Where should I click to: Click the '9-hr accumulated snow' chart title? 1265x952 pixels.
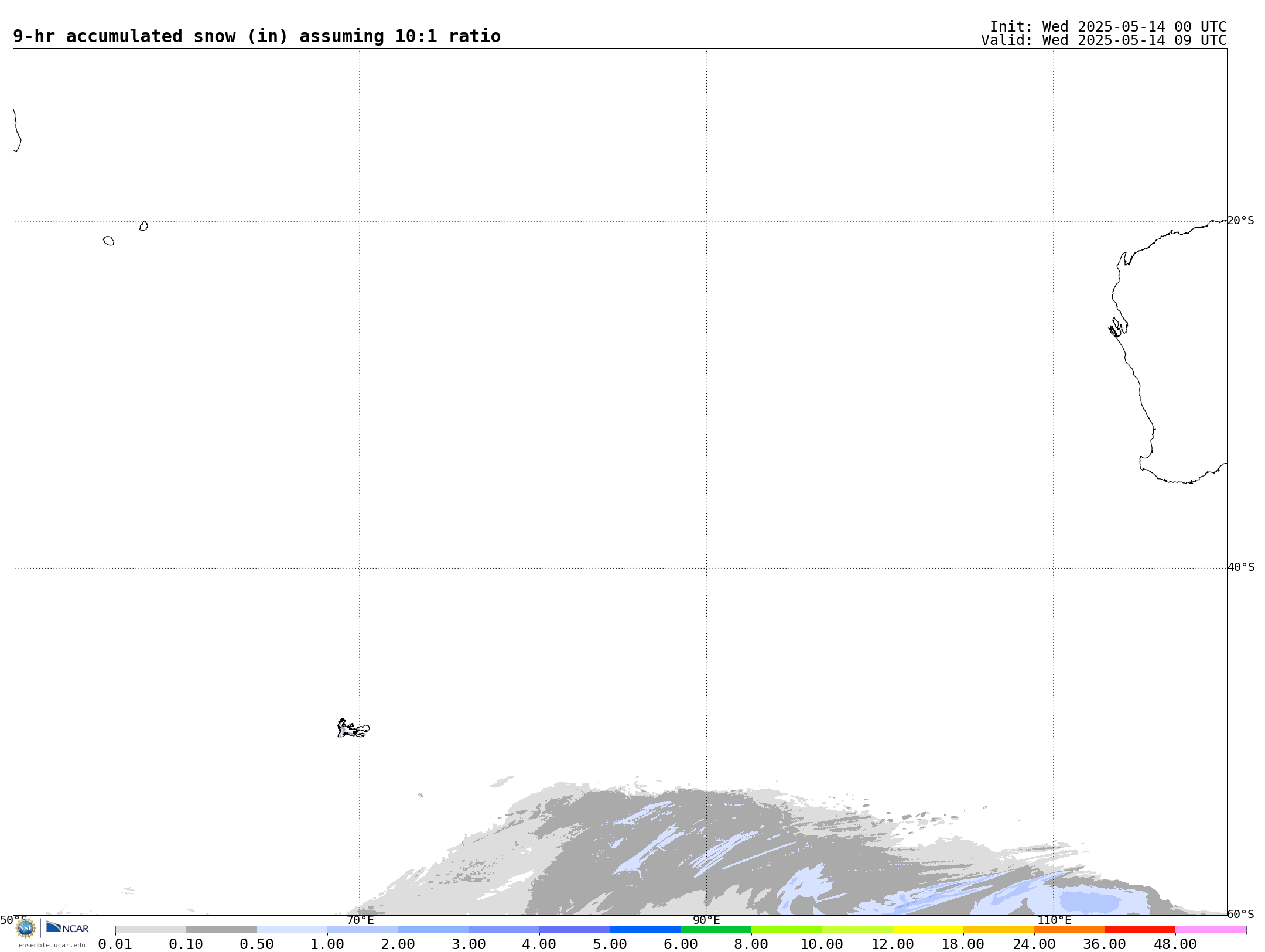(257, 36)
